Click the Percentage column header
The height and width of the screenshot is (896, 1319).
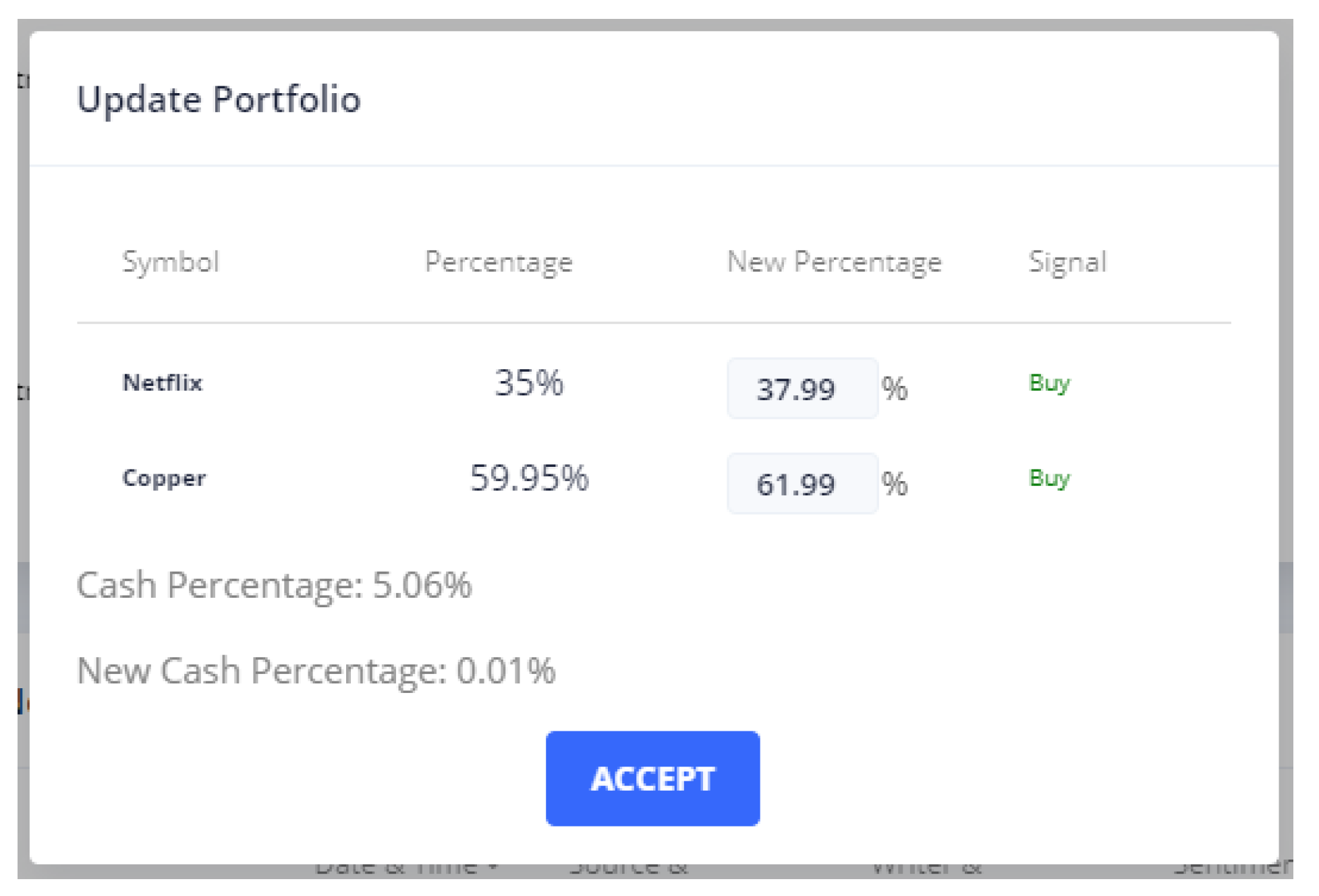[499, 262]
